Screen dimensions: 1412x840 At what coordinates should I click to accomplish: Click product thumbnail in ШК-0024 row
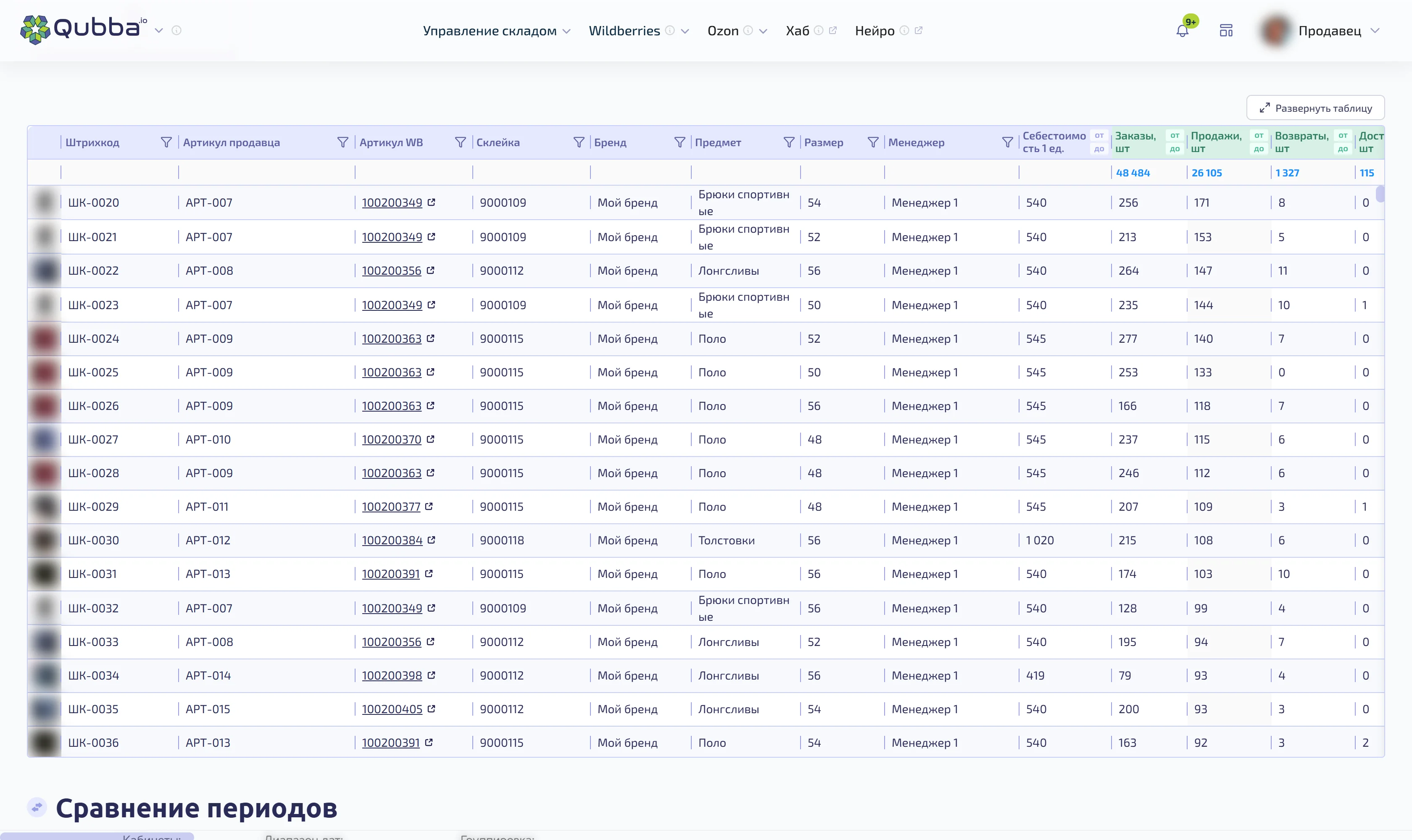45,339
